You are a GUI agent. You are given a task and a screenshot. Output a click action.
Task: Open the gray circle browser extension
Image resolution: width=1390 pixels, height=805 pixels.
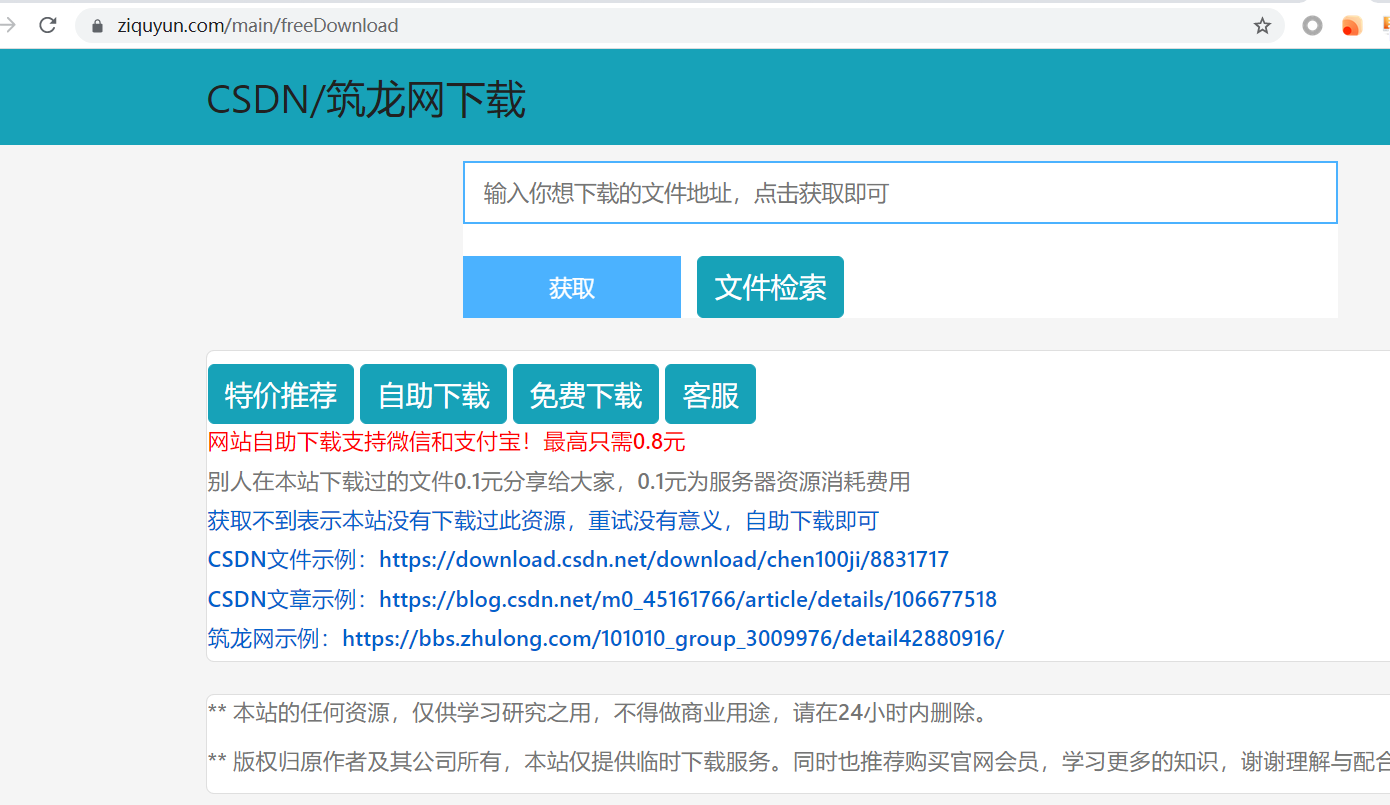click(x=1312, y=26)
